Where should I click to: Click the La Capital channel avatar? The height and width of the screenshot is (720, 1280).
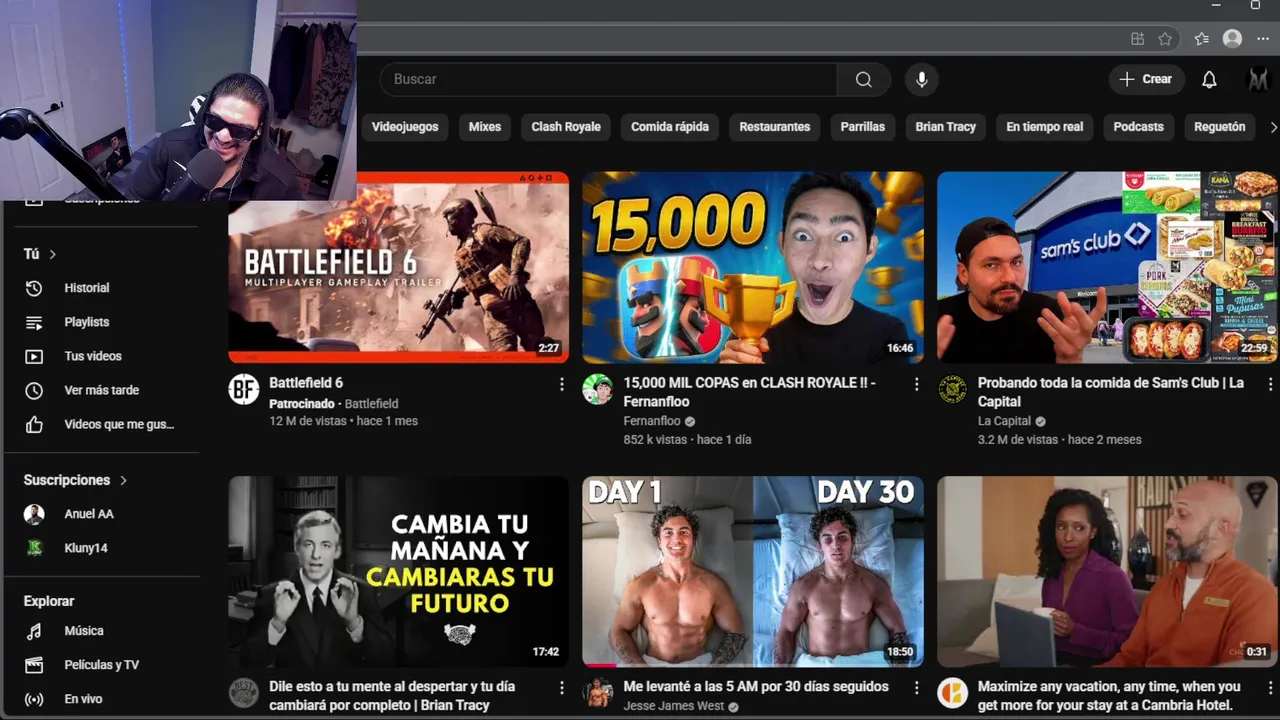coord(952,389)
